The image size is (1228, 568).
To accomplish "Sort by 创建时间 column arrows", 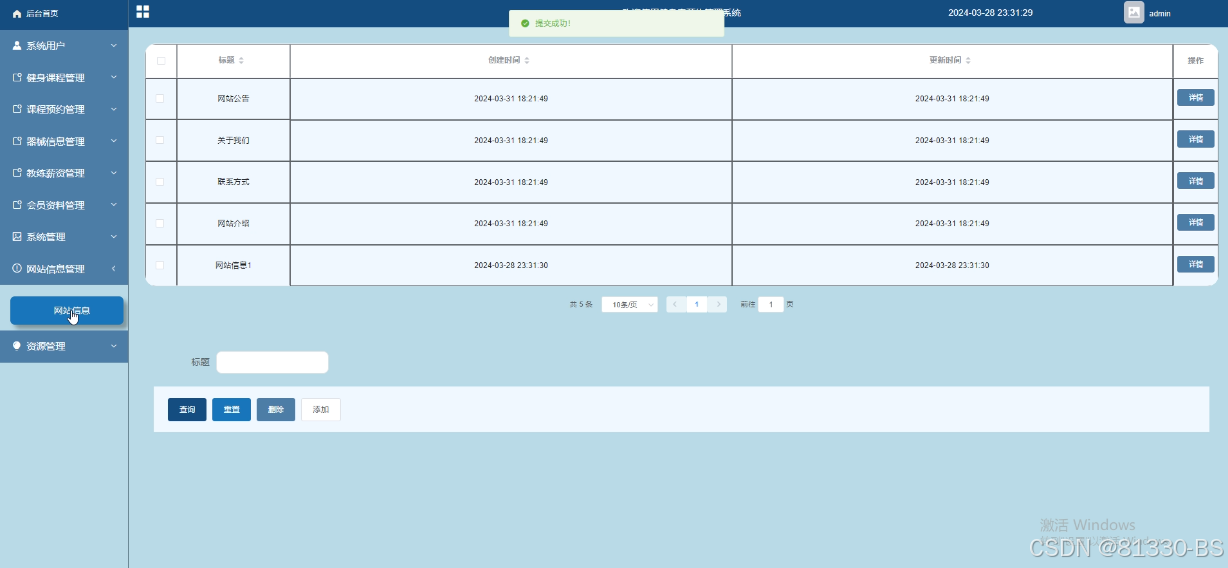I will [527, 61].
